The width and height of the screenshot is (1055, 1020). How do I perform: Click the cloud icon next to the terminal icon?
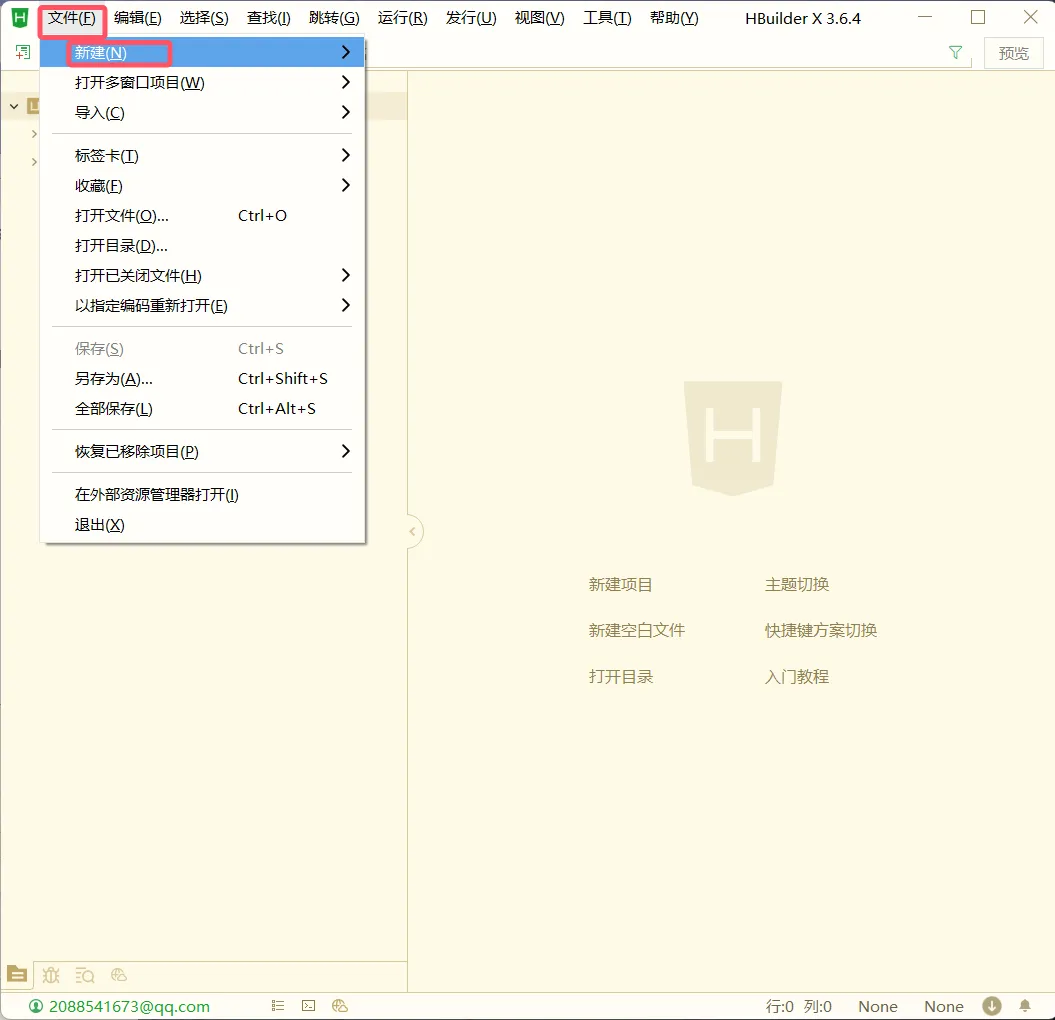point(340,1006)
